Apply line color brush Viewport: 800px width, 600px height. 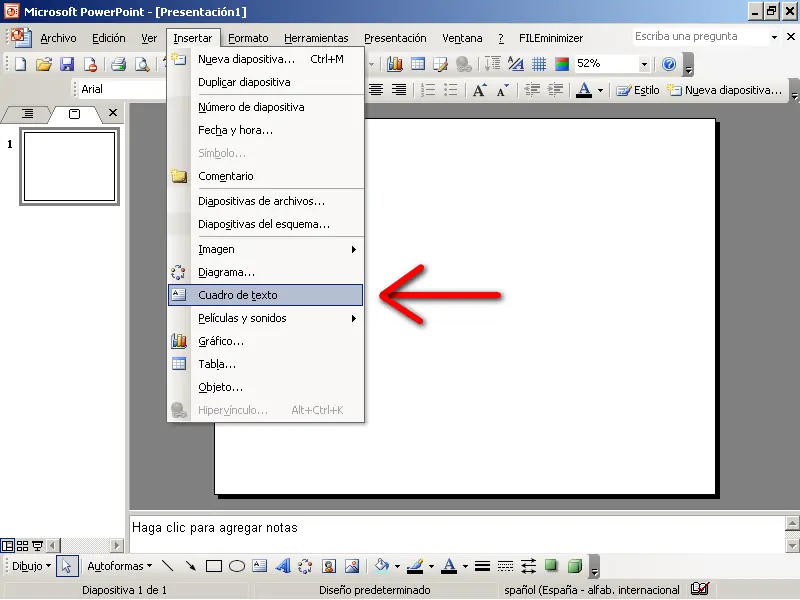point(416,566)
